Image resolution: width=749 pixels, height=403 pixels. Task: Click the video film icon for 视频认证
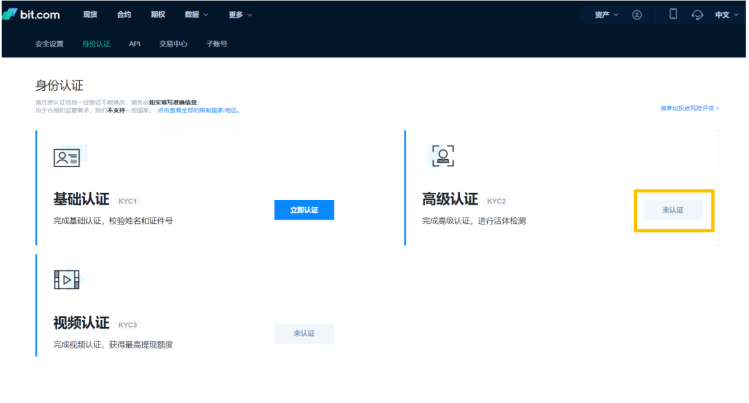67,280
